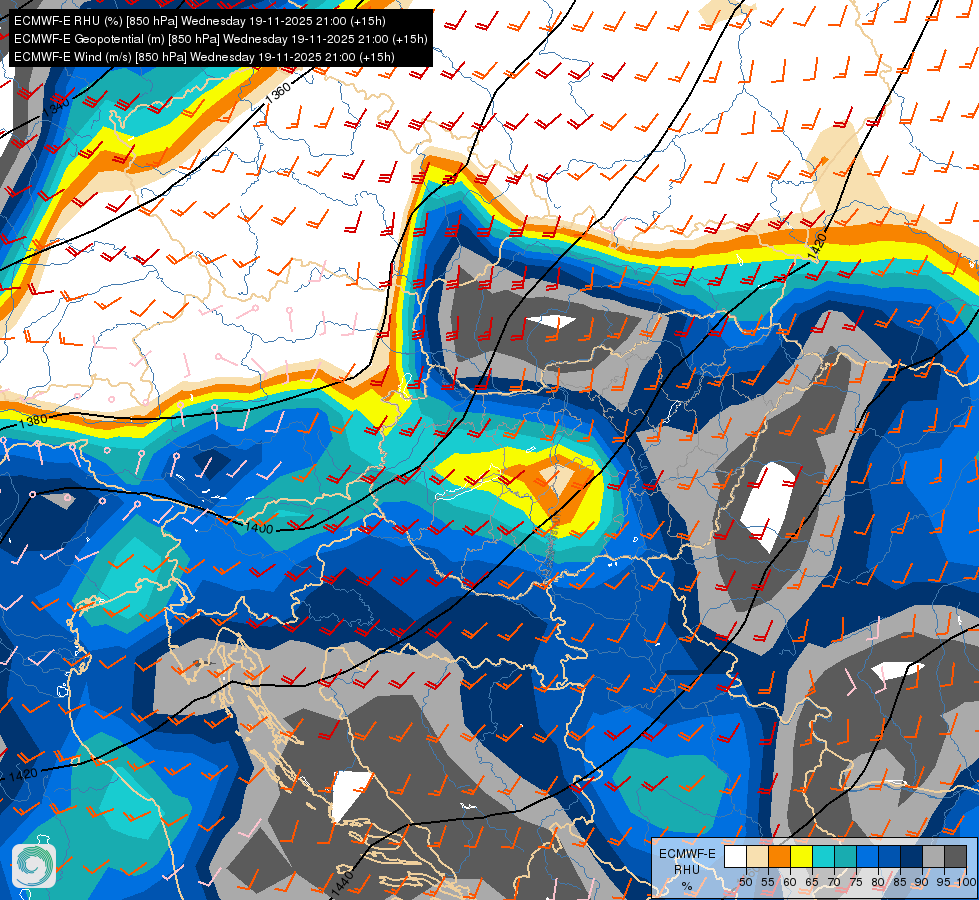The width and height of the screenshot is (979, 900).
Task: Select the ECMWF-E Geopotential (m) title line
Action: (220, 39)
